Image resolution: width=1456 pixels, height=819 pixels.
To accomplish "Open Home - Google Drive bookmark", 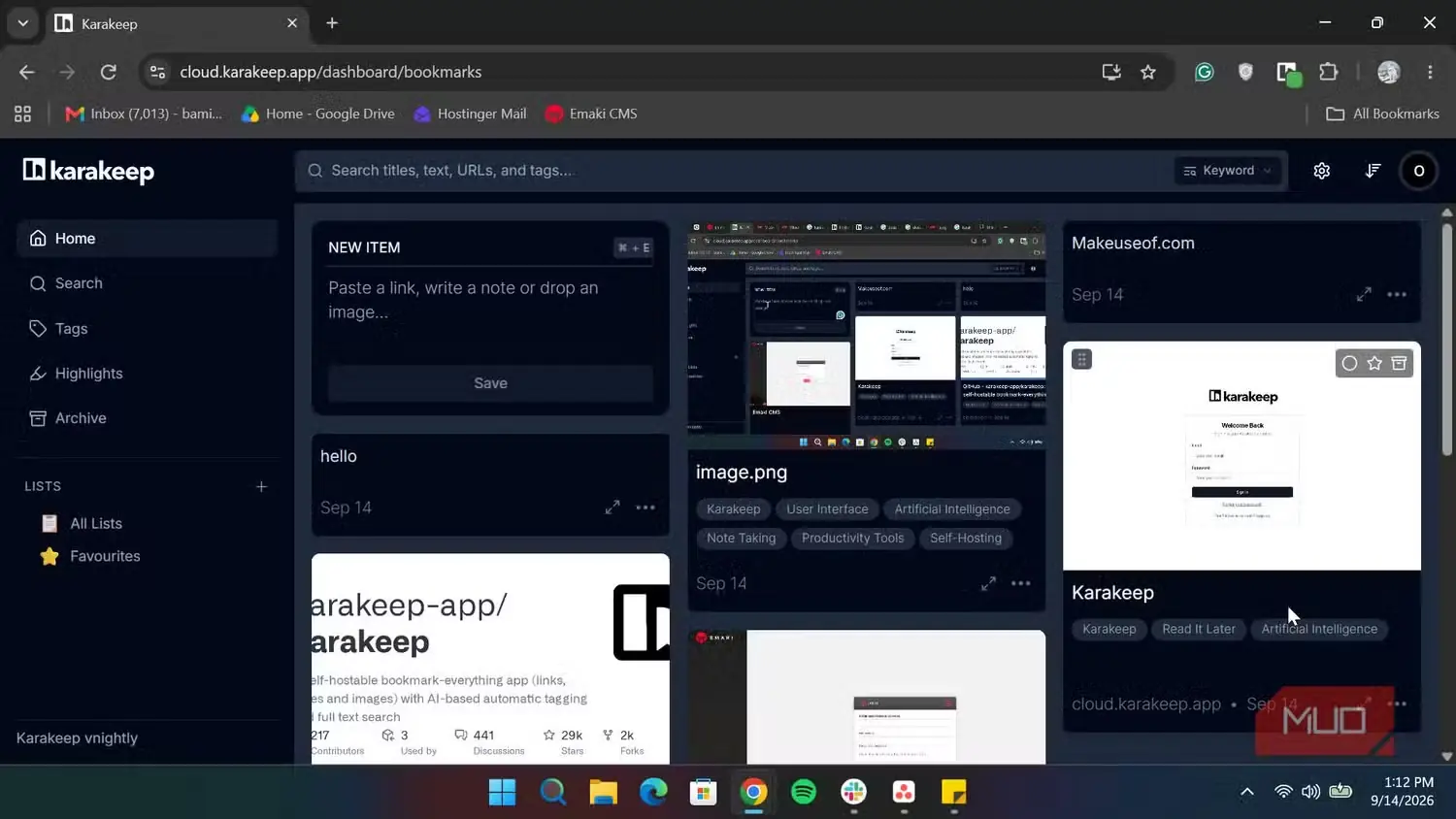I will tap(318, 114).
